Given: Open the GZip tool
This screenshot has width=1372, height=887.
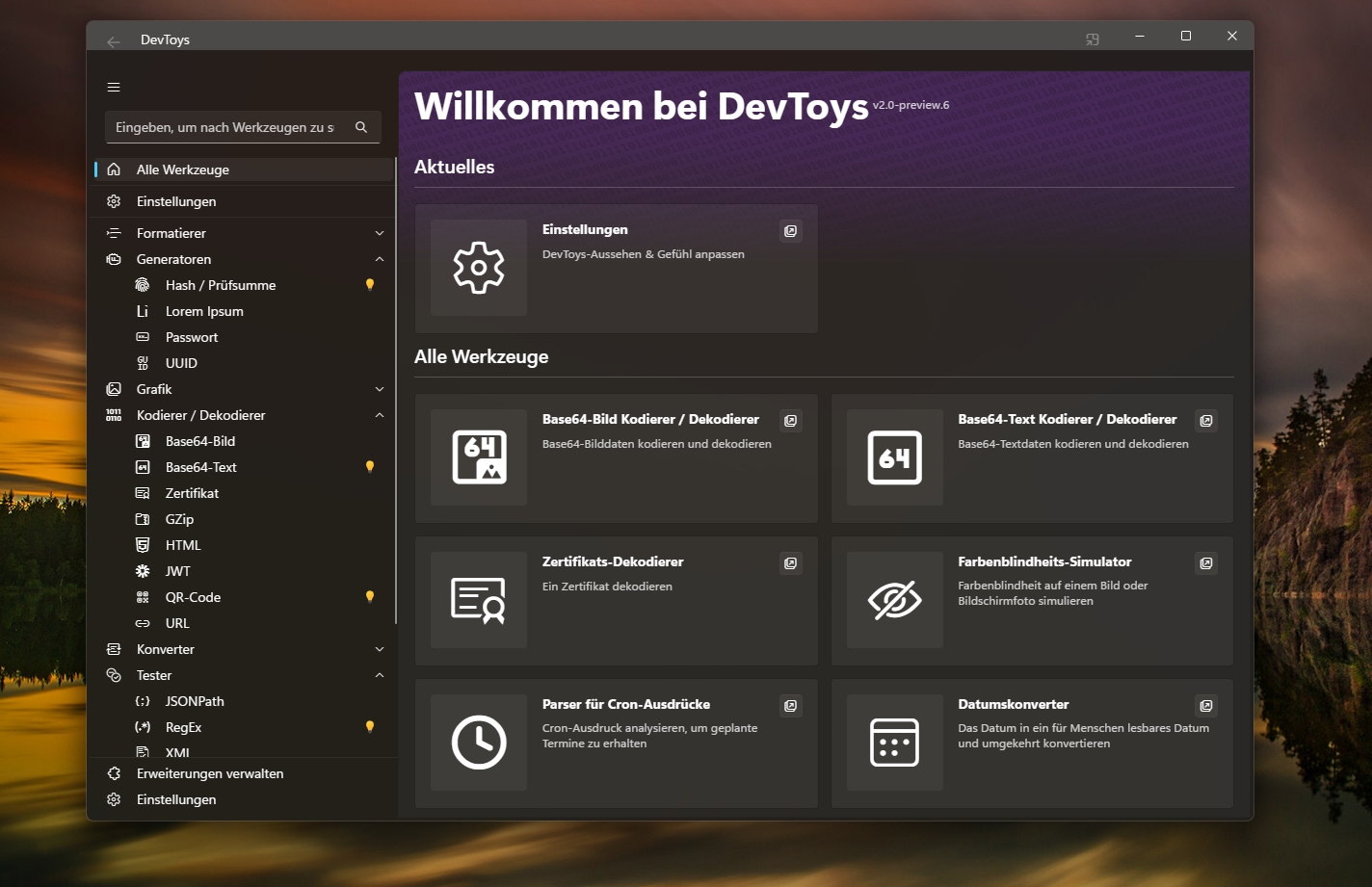Looking at the screenshot, I should pos(245,519).
